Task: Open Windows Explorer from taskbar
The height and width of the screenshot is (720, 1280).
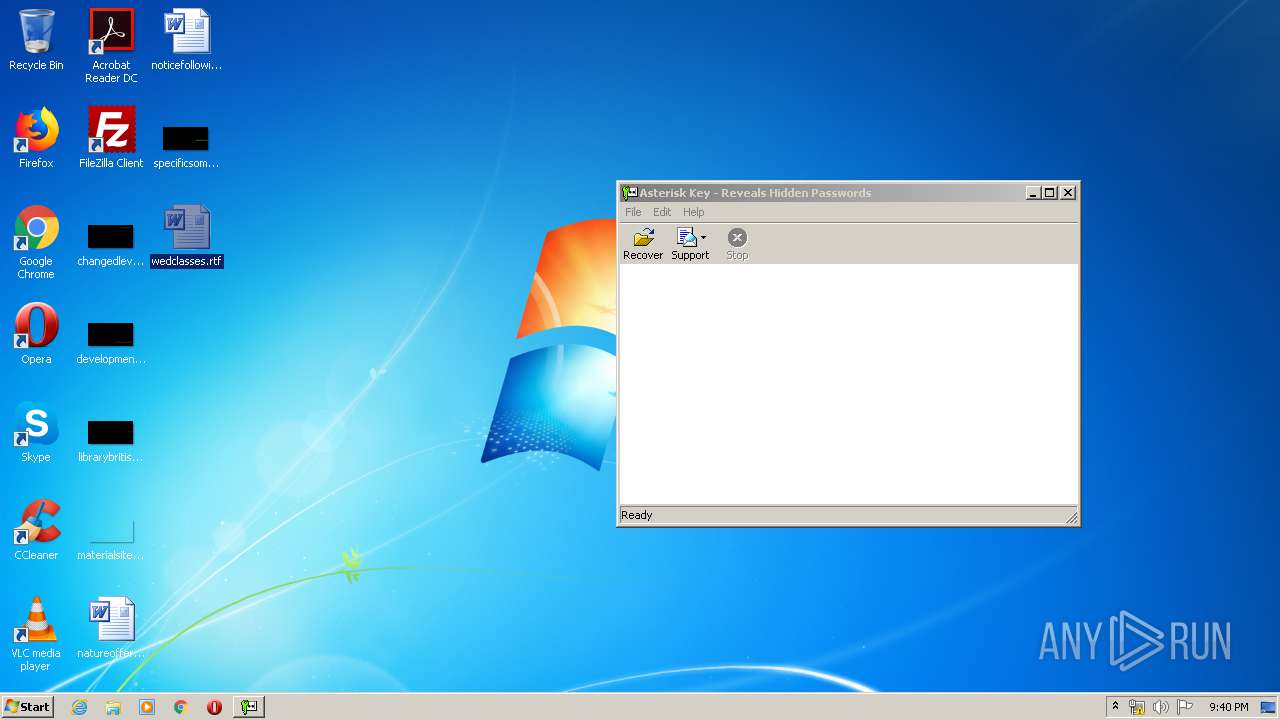Action: click(x=113, y=707)
